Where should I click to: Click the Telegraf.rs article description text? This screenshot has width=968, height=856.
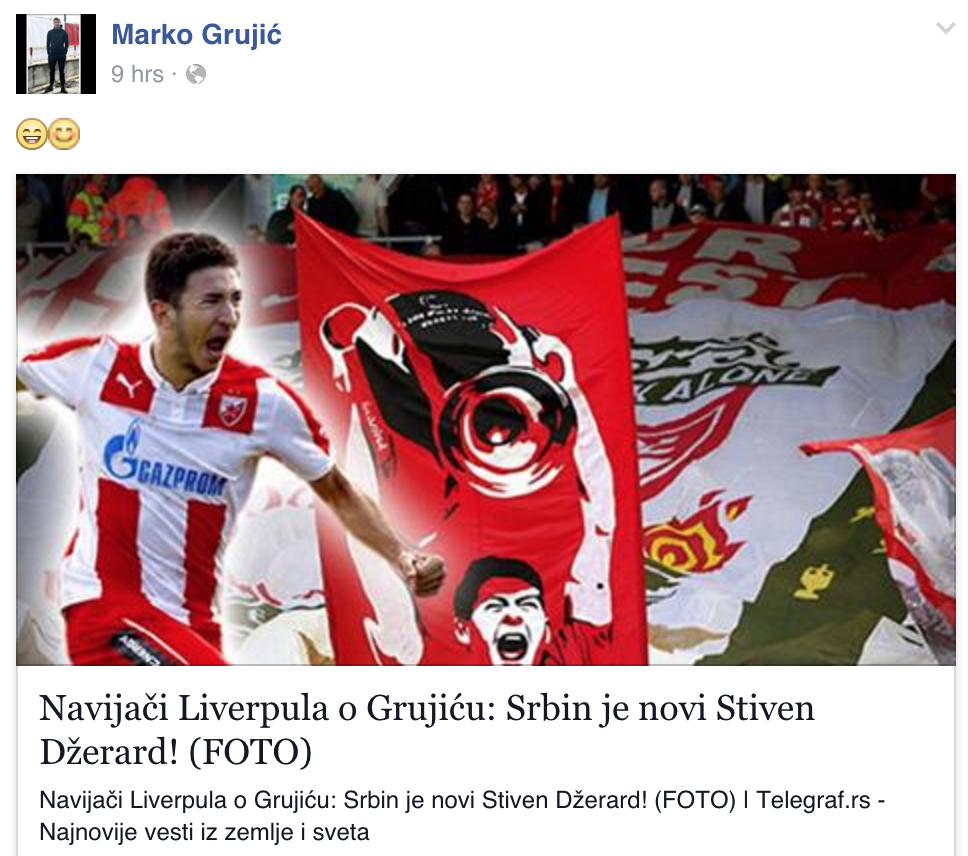[x=462, y=816]
